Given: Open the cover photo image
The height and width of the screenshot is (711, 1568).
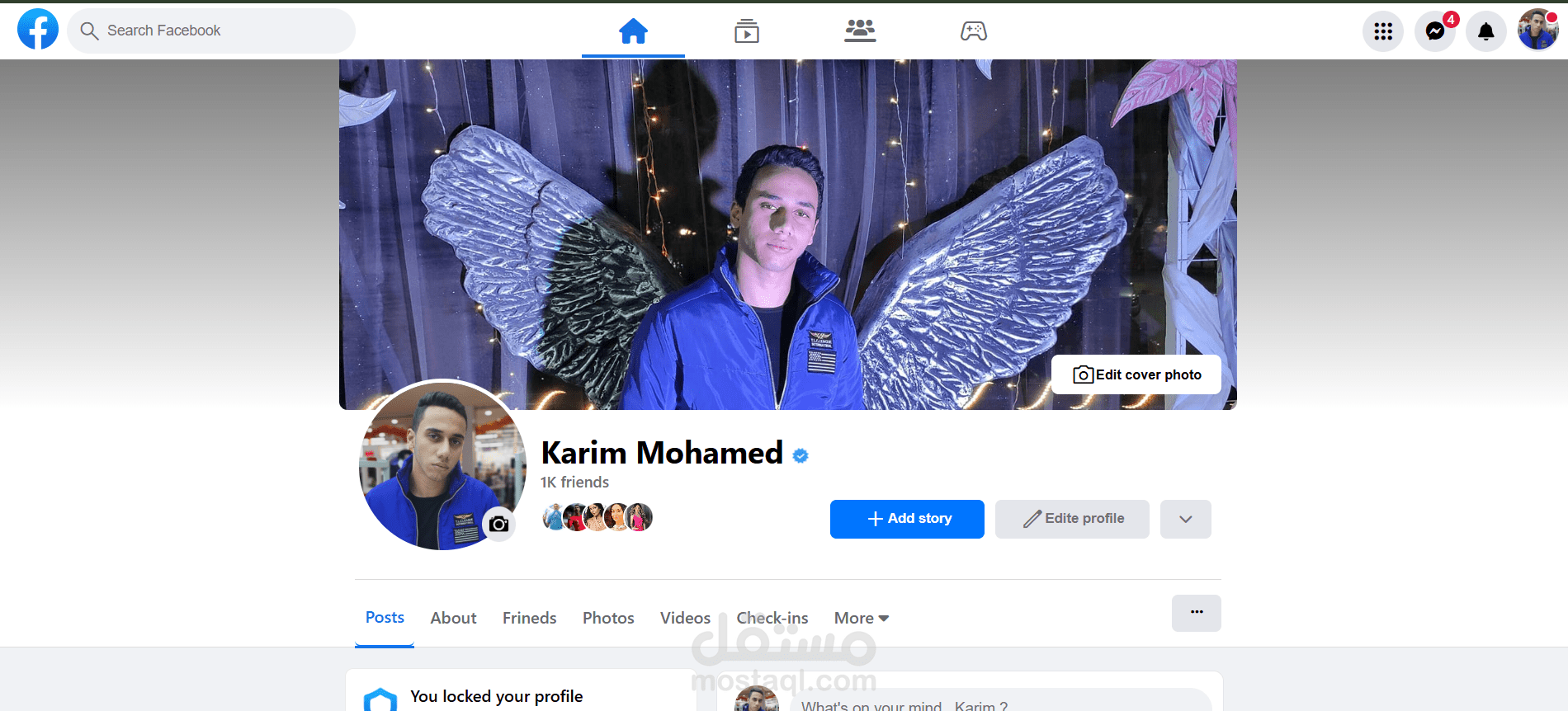Looking at the screenshot, I should coord(787,234).
